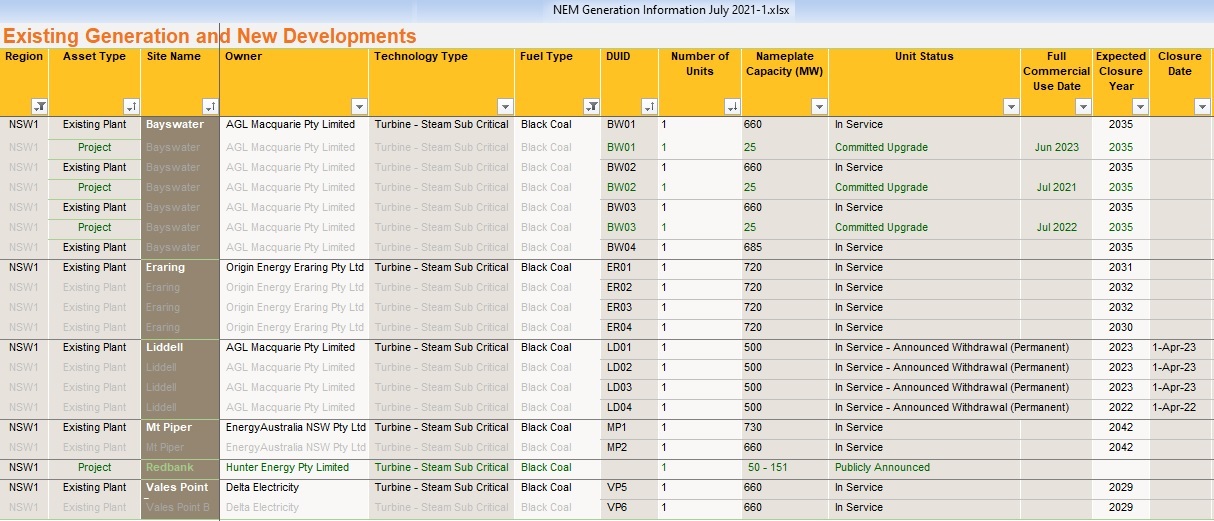Select DUID cell 'BW04'

pos(630,247)
